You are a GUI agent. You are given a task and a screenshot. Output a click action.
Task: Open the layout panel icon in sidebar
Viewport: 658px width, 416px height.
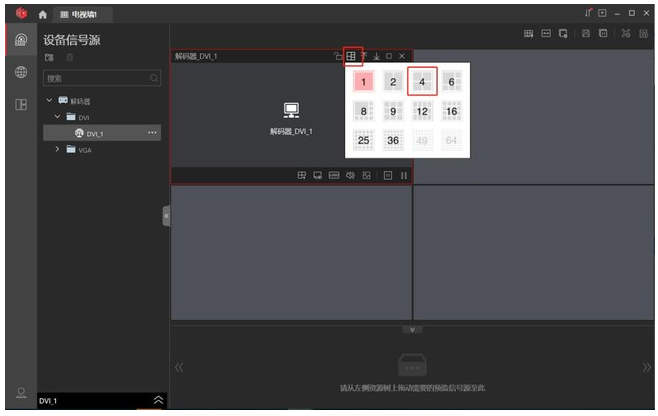(x=20, y=104)
